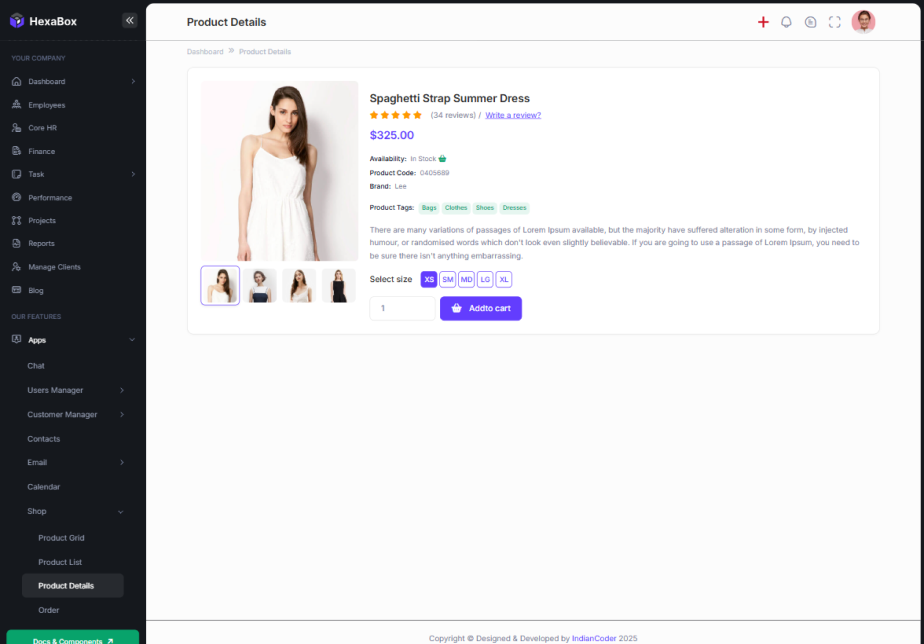Collapse the sidebar with double-chevron icon
924x644 pixels.
click(129, 20)
